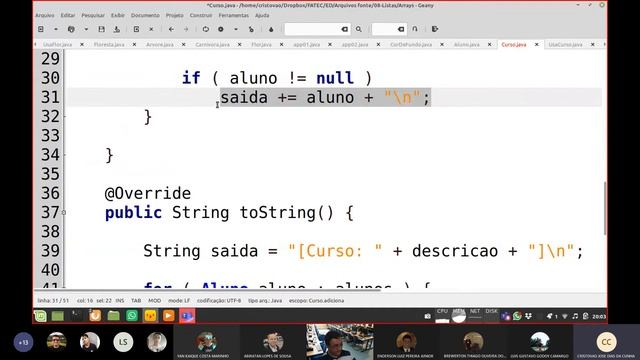
Task: Open the Arquivo menu
Action: 45,16
